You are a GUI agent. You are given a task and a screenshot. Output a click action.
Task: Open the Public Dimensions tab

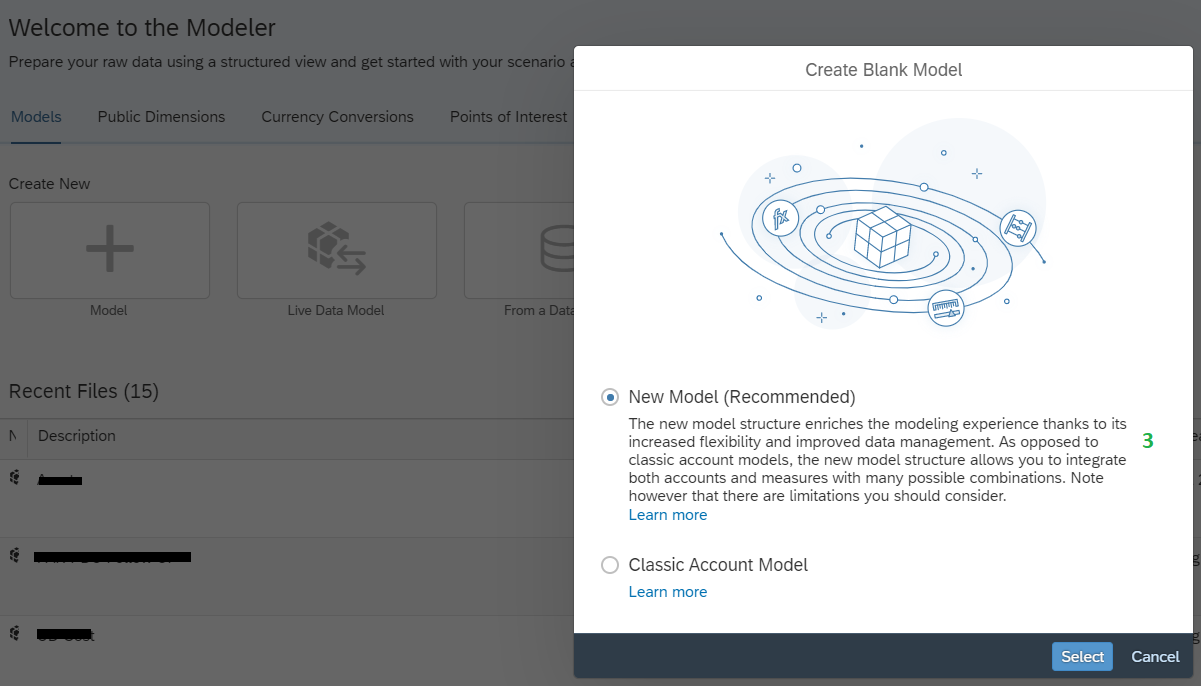coord(161,117)
